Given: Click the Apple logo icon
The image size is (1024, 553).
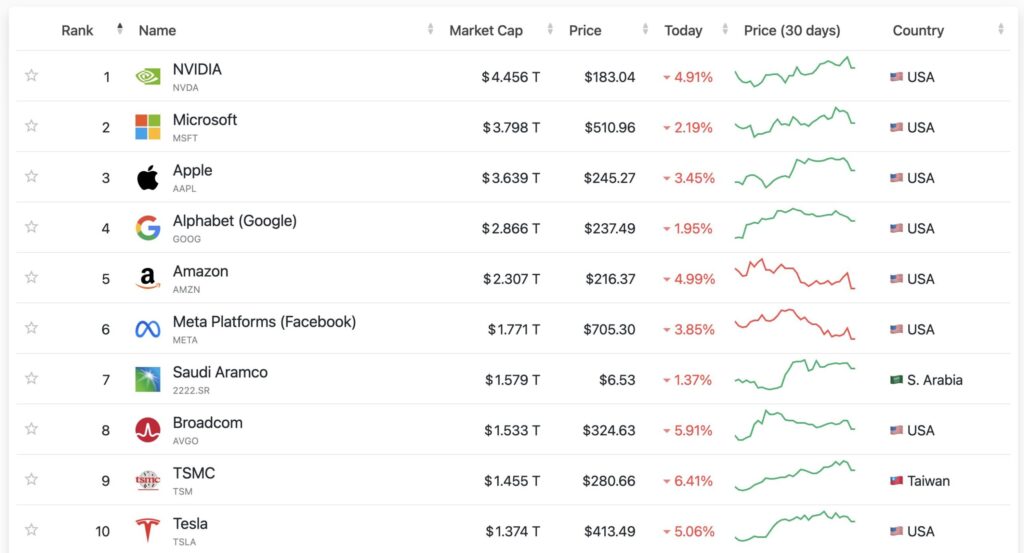Looking at the screenshot, I should (x=148, y=178).
